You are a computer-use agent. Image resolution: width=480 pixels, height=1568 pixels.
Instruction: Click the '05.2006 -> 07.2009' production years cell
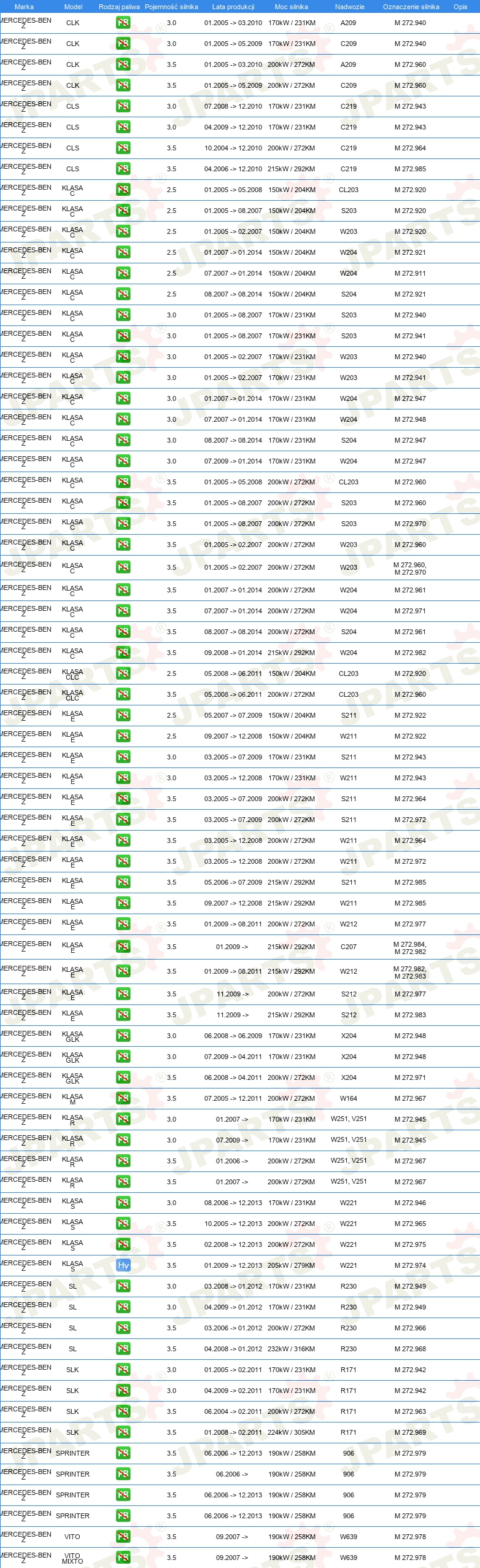click(x=233, y=882)
